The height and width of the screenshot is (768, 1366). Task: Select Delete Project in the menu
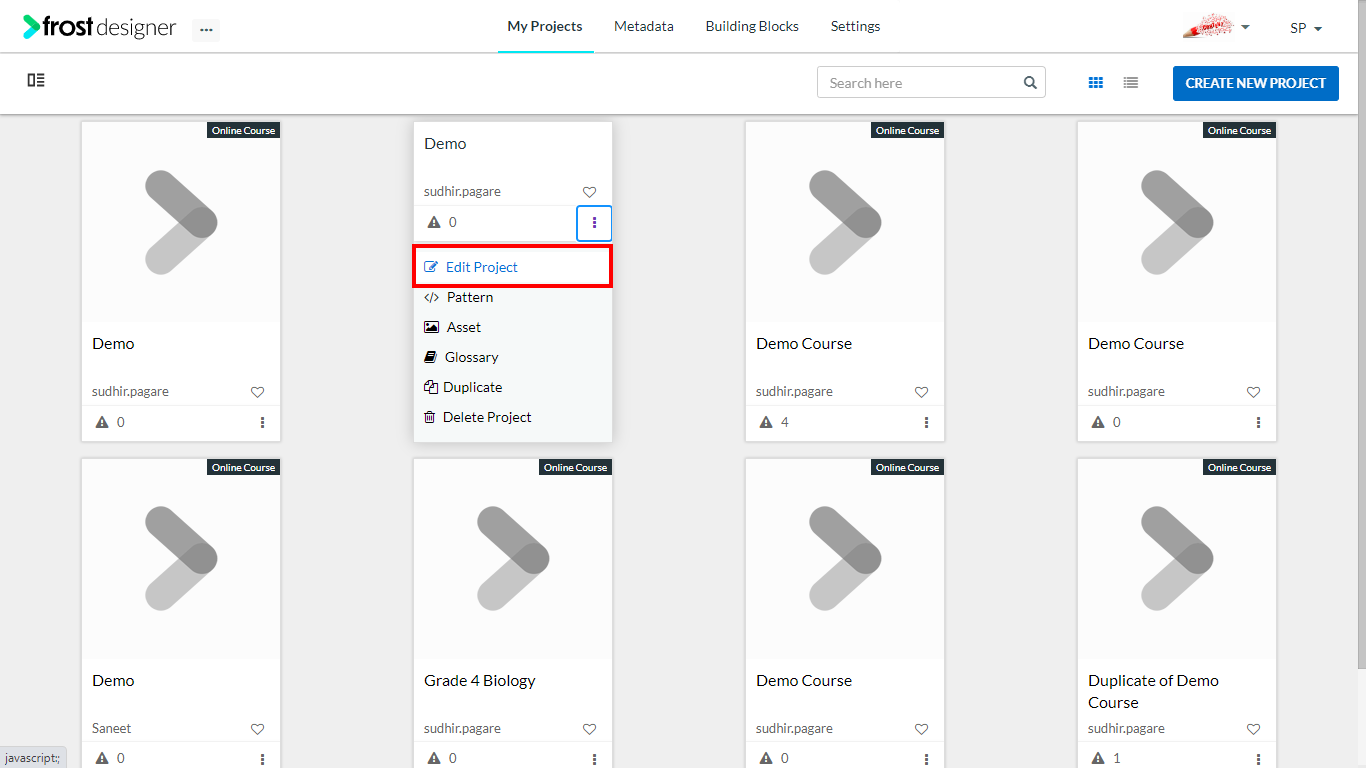[x=512, y=417]
